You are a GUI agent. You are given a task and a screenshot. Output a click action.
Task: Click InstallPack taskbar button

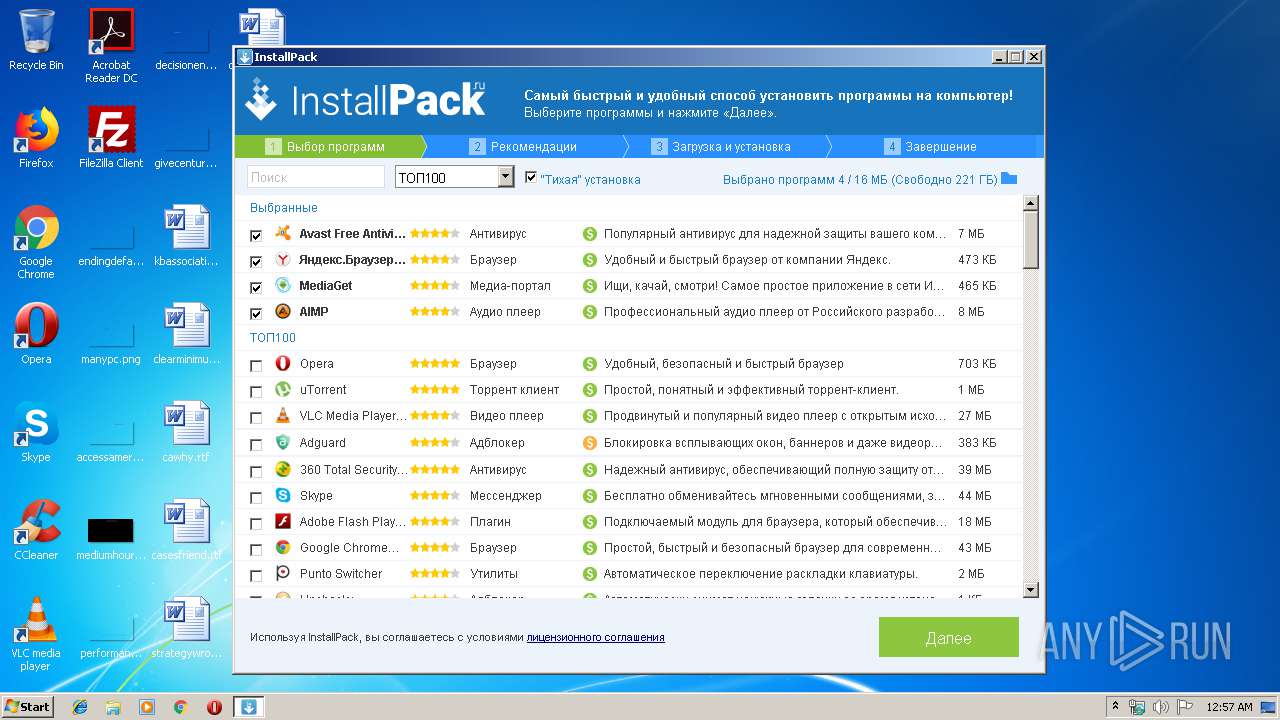click(249, 707)
